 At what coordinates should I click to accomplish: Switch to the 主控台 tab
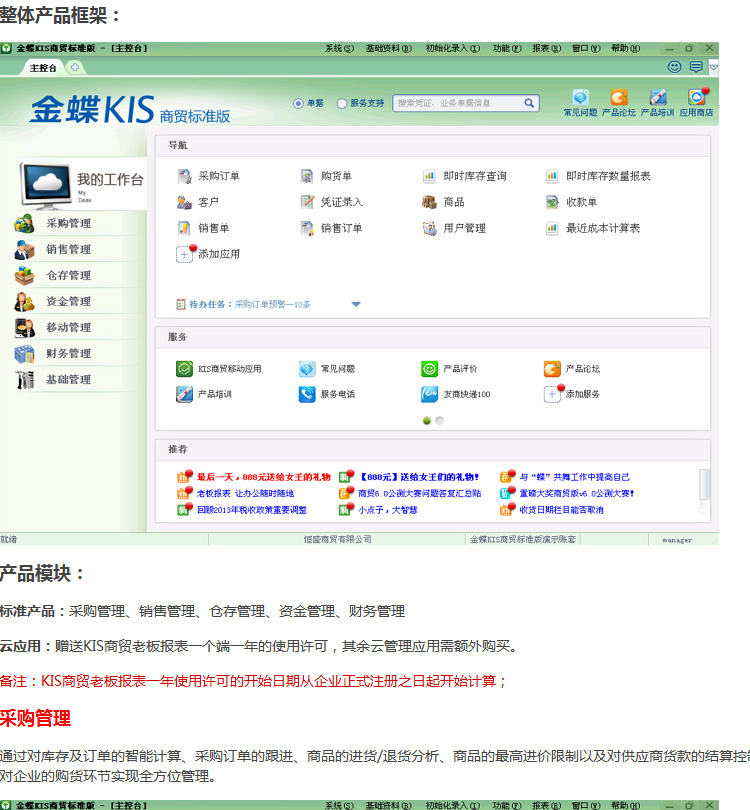coord(43,68)
